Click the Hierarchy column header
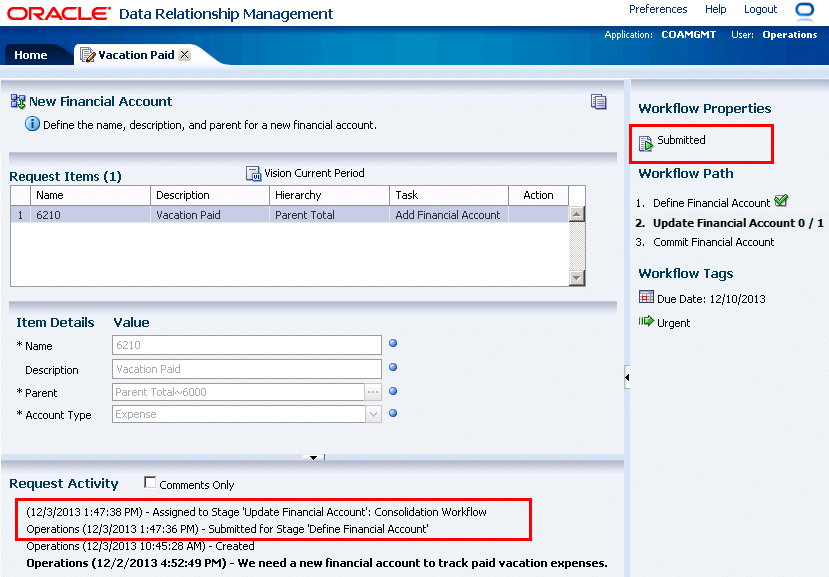Image resolution: width=829 pixels, height=577 pixels. (329, 195)
